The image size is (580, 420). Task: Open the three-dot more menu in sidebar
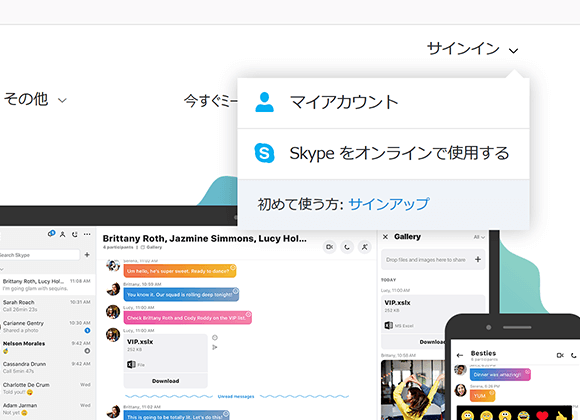pos(87,234)
